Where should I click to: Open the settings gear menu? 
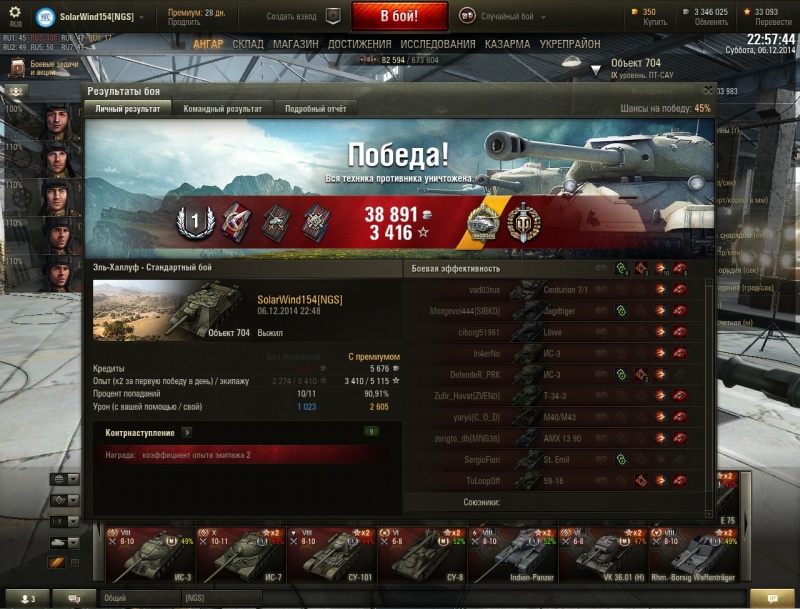[x=15, y=12]
